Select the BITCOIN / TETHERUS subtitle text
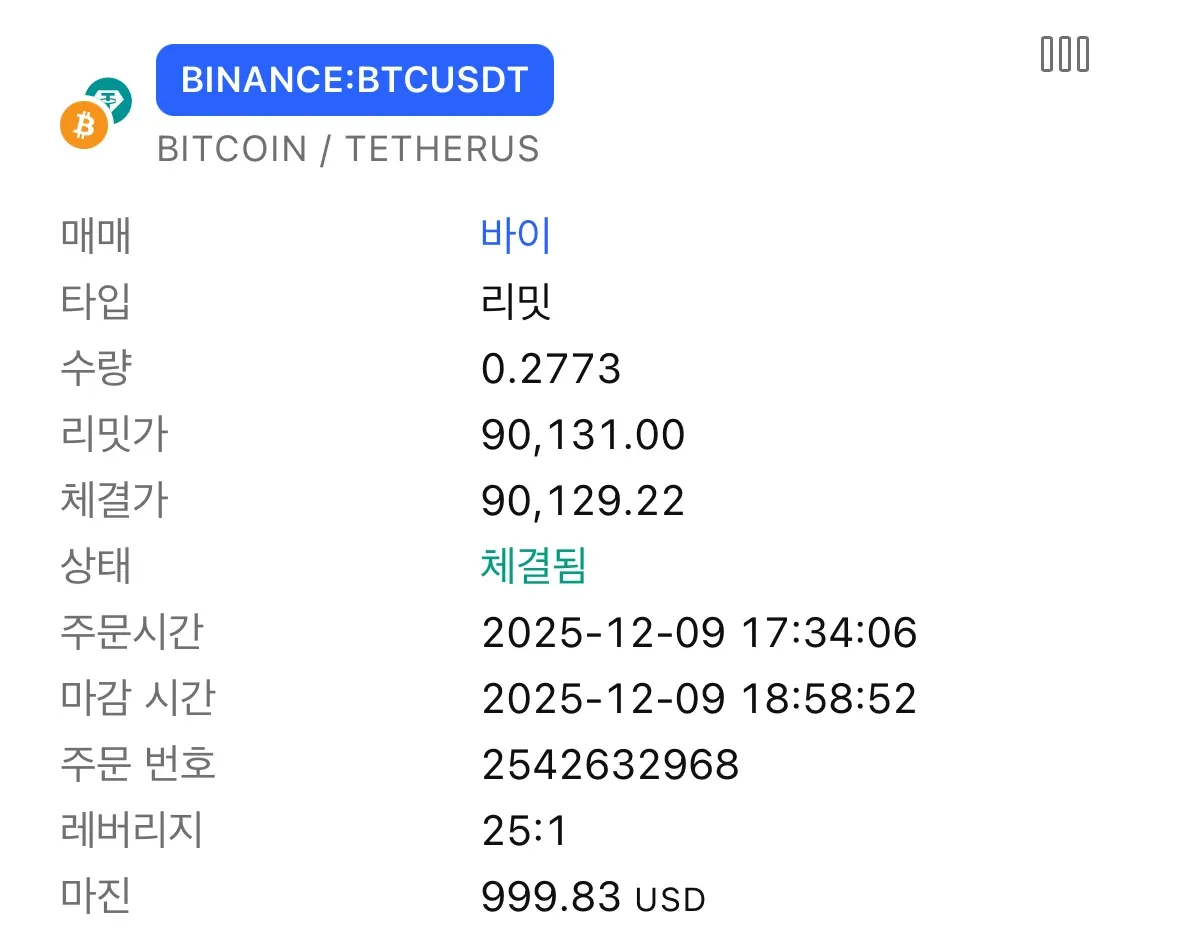Viewport: 1179px width, 937px height. (x=348, y=150)
